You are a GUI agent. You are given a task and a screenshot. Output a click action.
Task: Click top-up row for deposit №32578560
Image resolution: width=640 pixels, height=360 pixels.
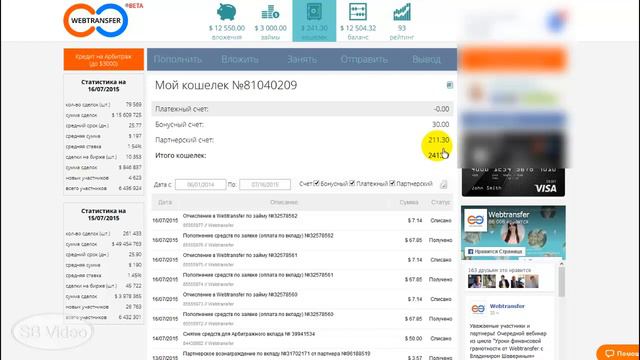pos(302,318)
